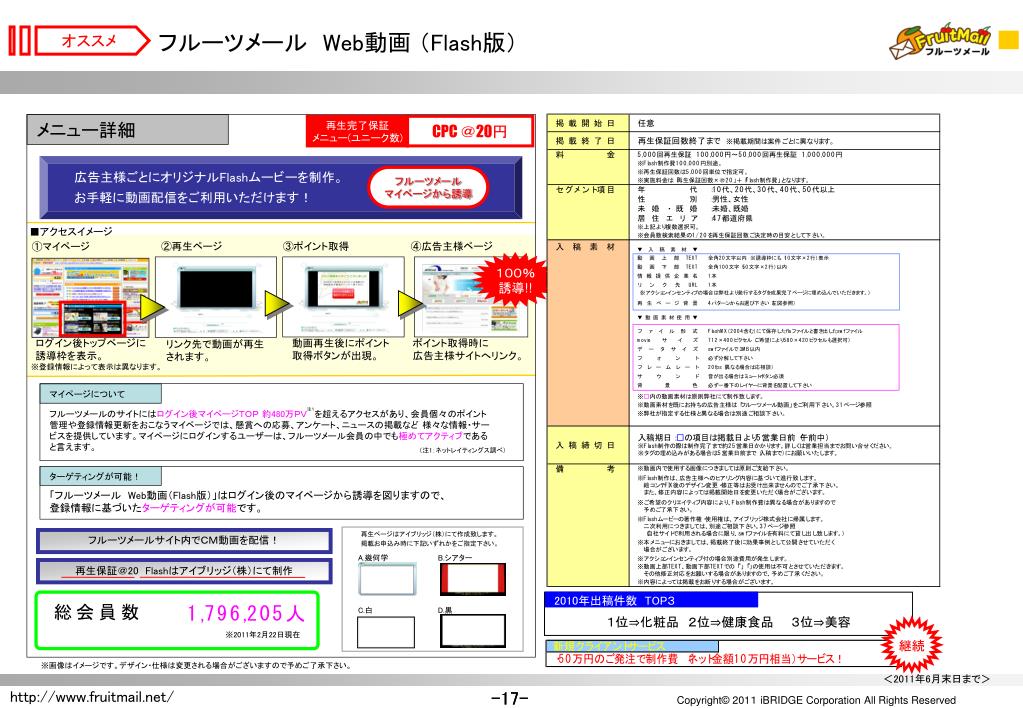This screenshot has width=1023, height=708.
Task: Click the yellow arrow after the ポイント取得 thumbnail
Action: (412, 304)
